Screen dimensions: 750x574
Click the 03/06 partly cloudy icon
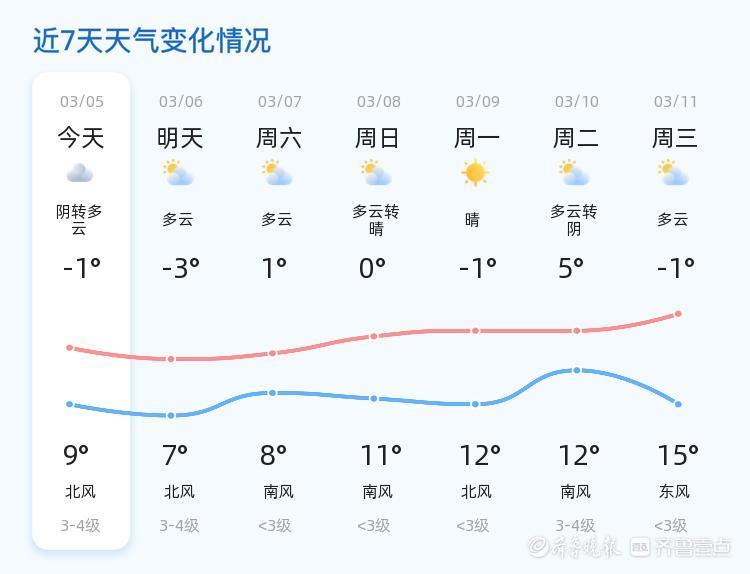pyautogui.click(x=178, y=174)
